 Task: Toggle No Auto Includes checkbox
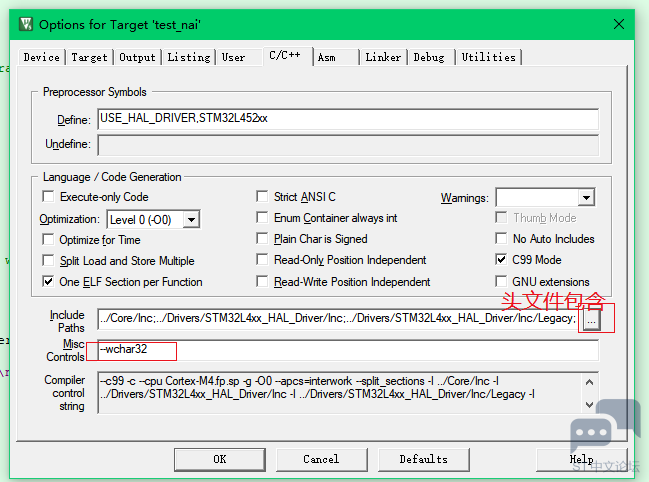(501, 238)
